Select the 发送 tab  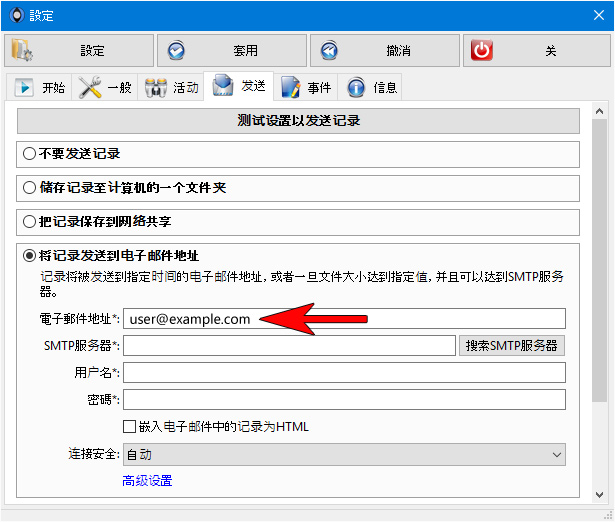point(238,86)
